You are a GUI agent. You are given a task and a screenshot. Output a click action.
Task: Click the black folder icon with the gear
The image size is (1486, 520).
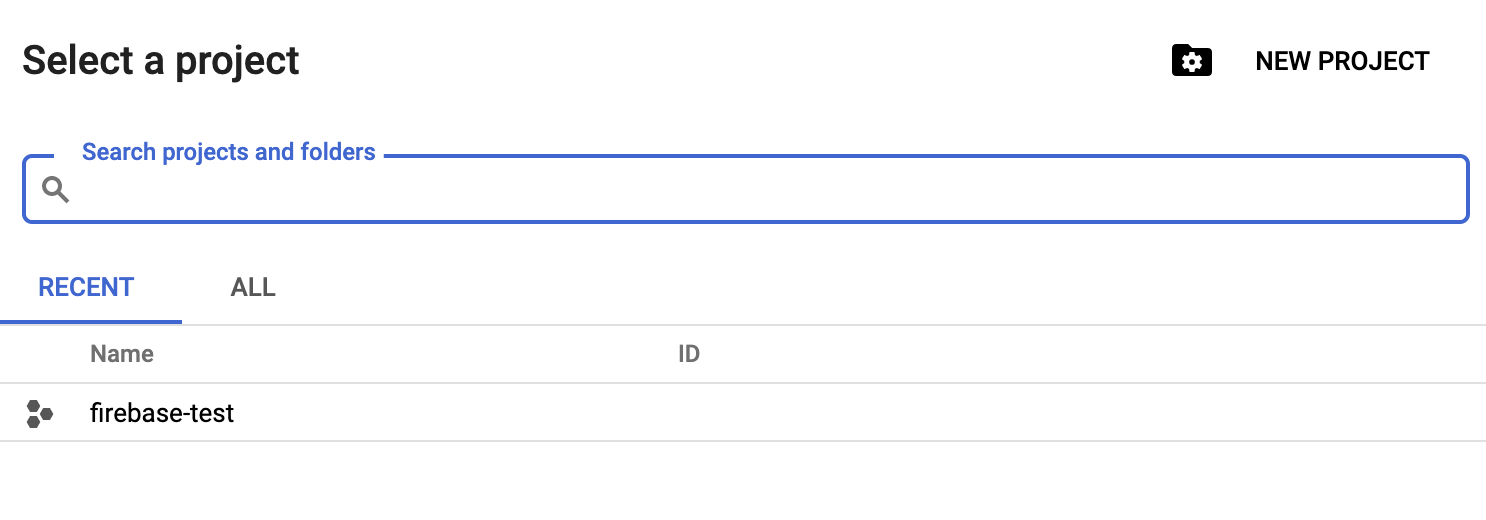point(1191,61)
